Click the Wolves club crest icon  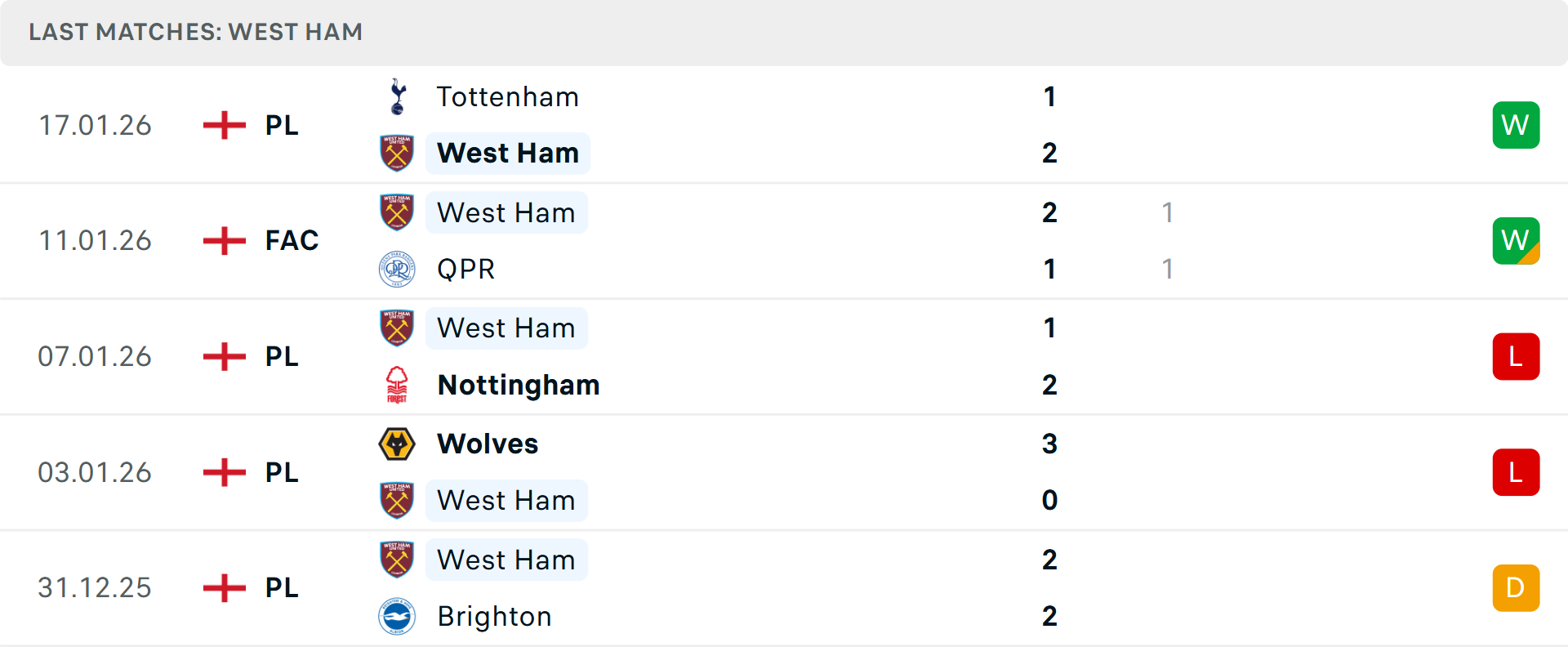click(x=397, y=444)
